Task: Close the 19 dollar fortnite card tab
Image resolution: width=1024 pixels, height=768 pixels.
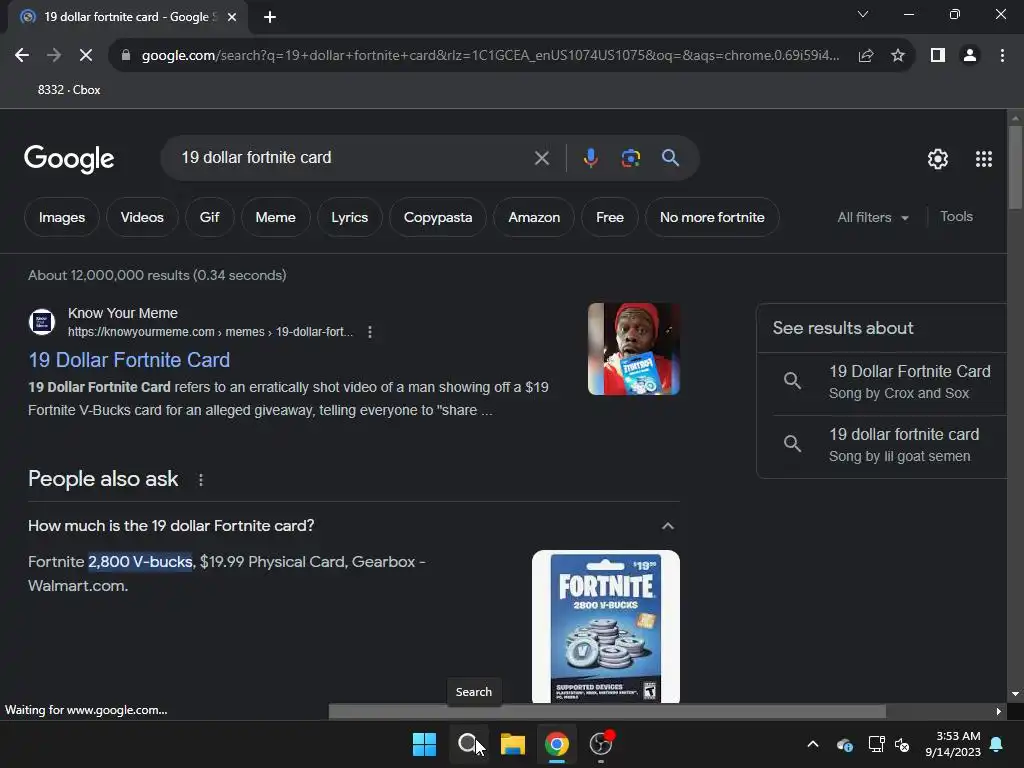Action: coord(232,17)
